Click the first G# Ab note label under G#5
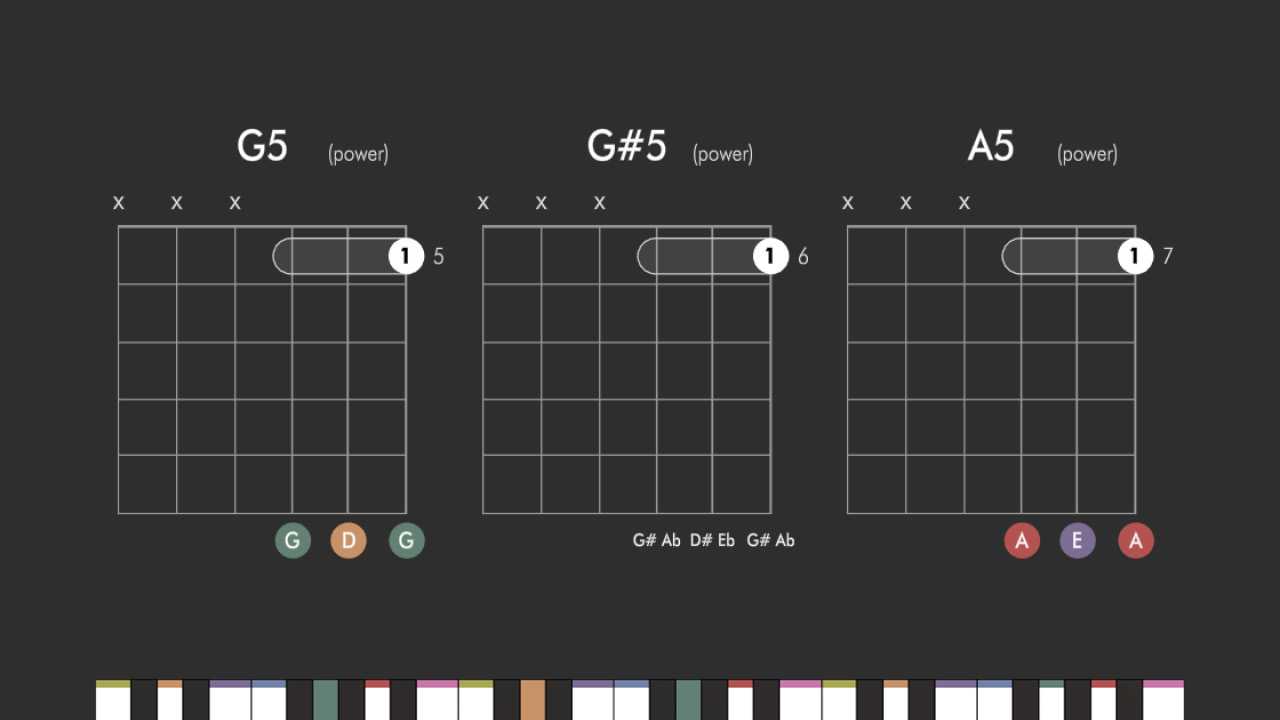Image resolution: width=1280 pixels, height=720 pixels. pos(656,540)
